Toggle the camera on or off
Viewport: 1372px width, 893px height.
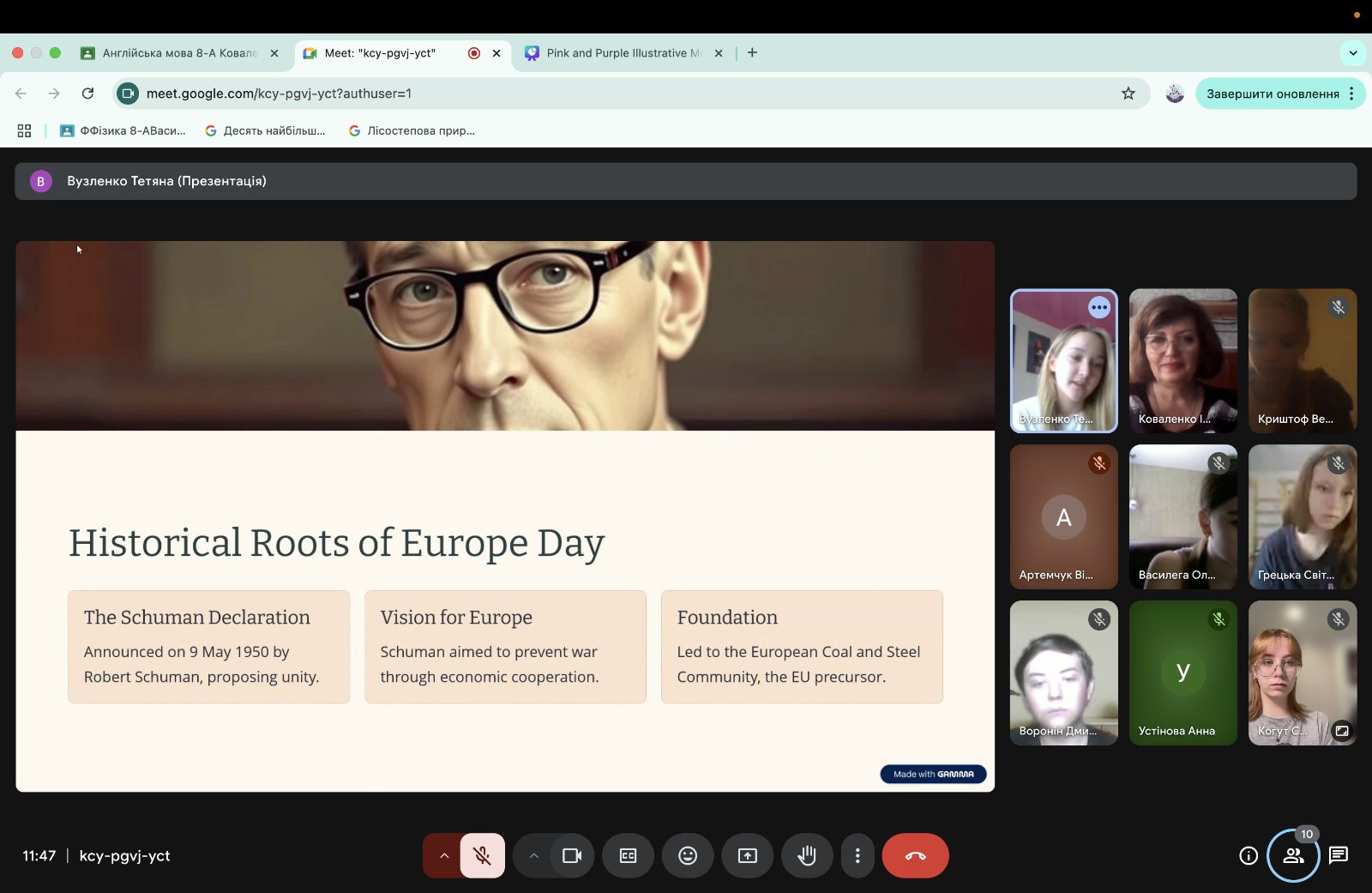tap(572, 855)
